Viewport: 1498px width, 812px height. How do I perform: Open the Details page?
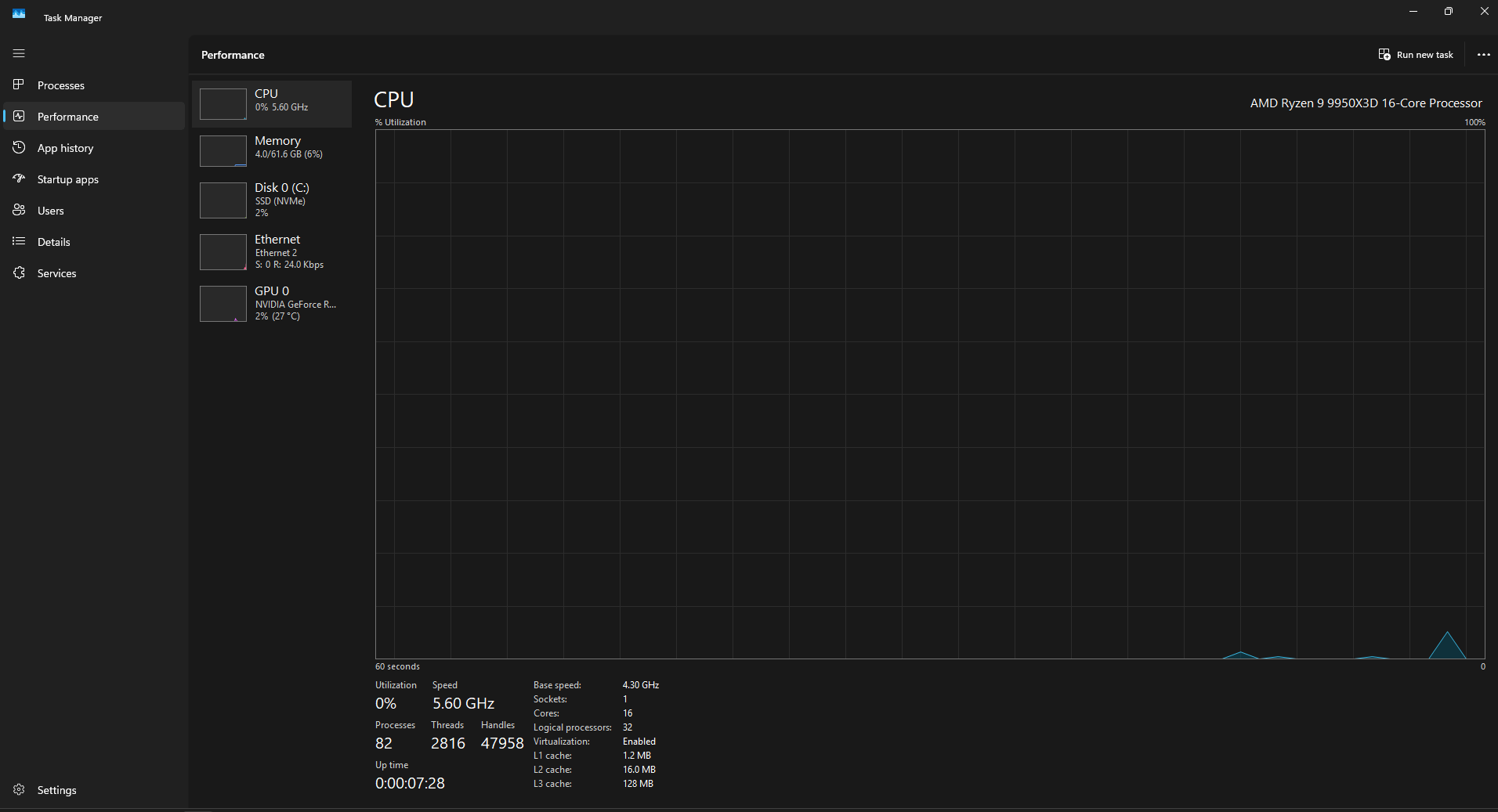[x=94, y=241]
